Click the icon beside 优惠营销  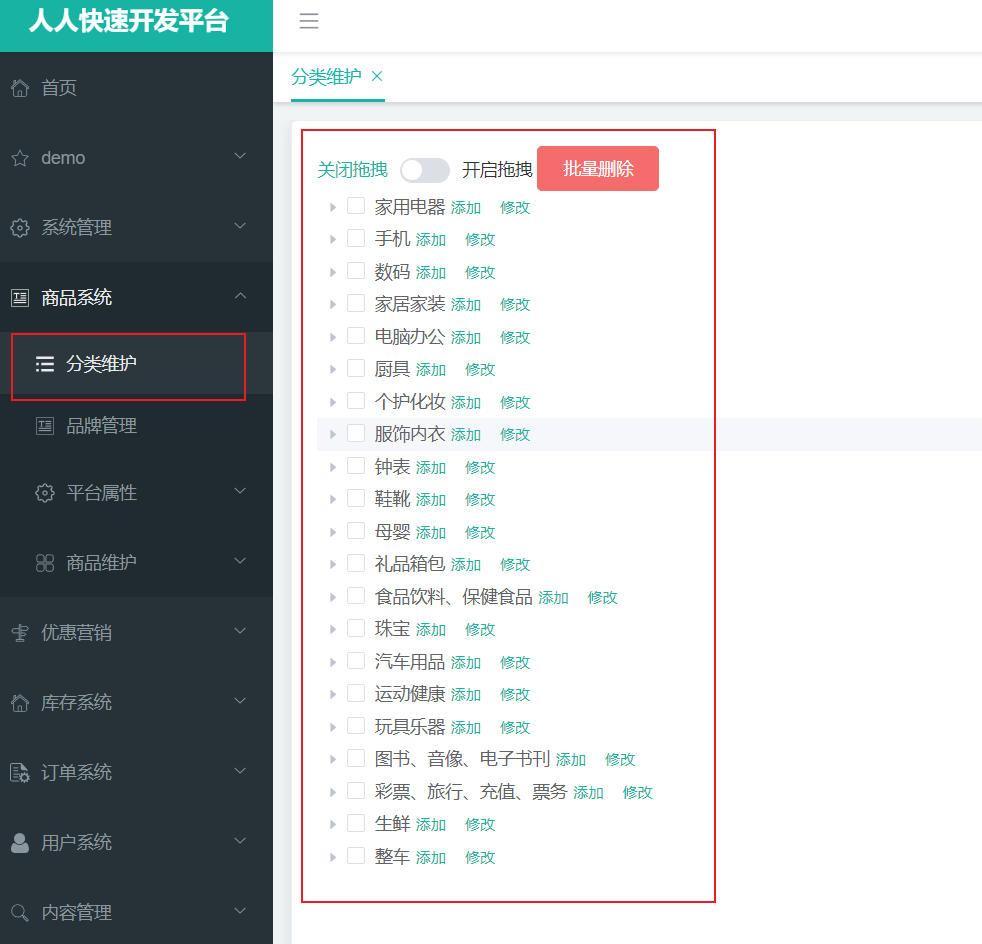click(x=20, y=633)
